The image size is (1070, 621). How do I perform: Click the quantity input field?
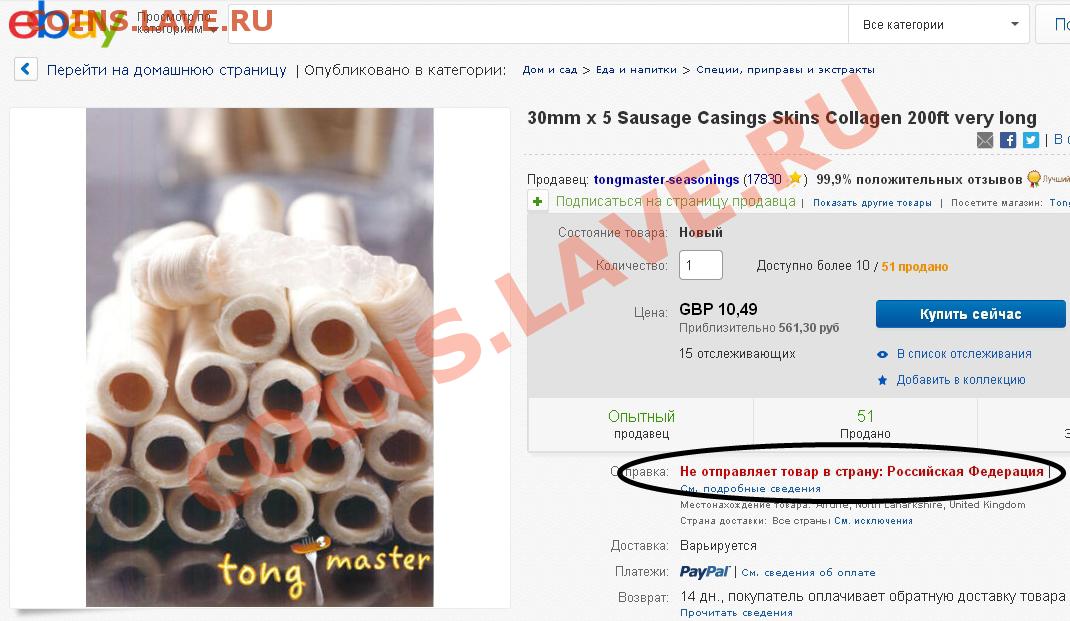(x=701, y=265)
